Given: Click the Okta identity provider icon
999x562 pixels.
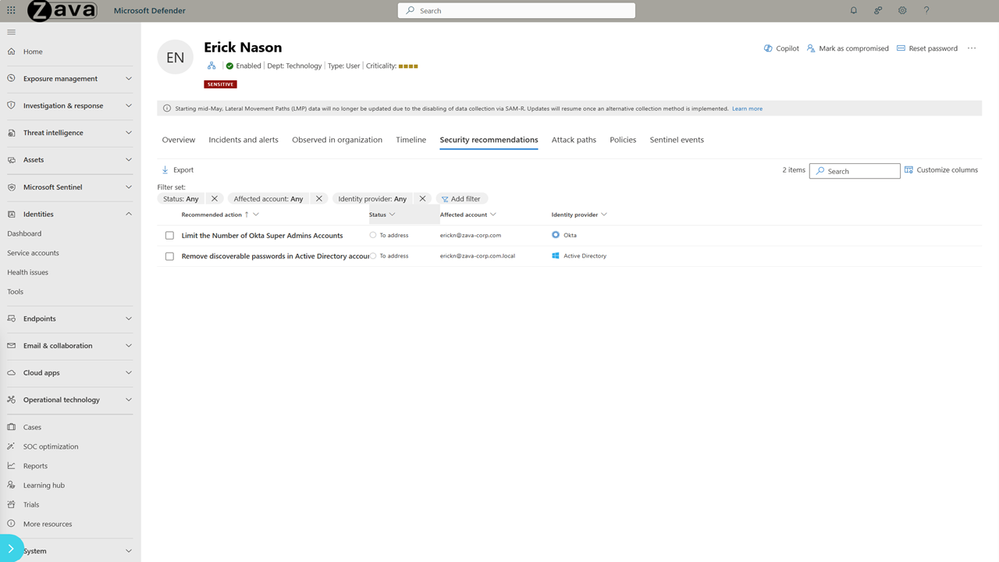Looking at the screenshot, I should click(556, 235).
